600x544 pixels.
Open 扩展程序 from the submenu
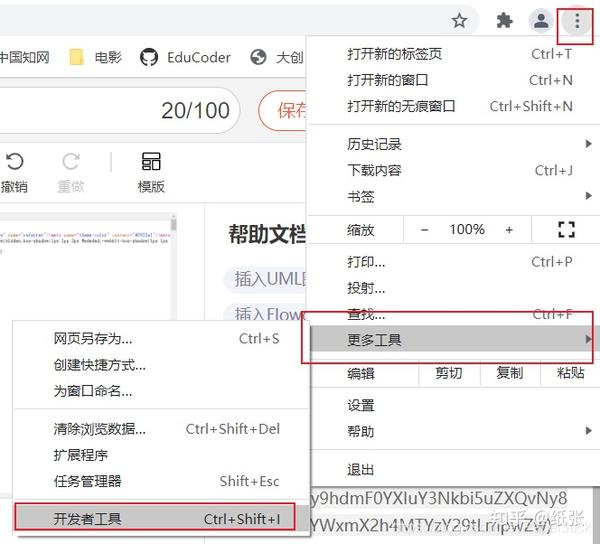pos(161,455)
